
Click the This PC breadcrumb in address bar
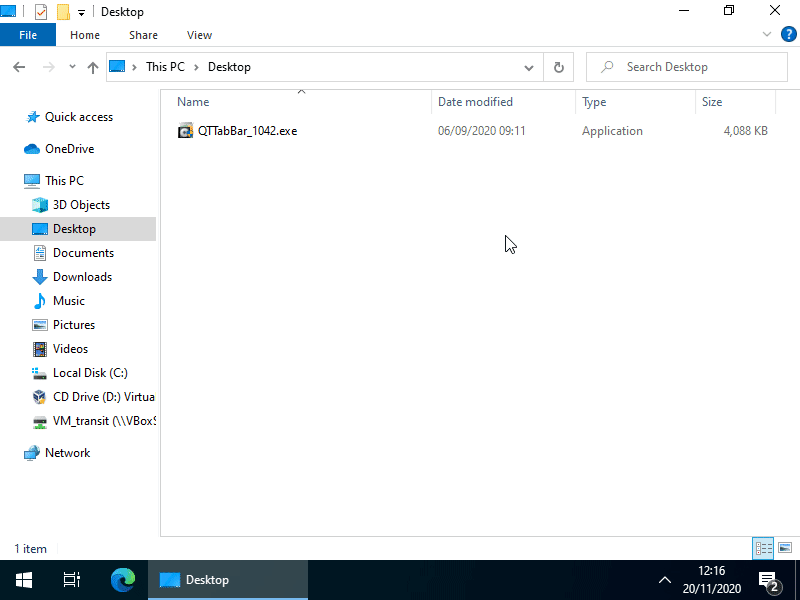point(165,67)
